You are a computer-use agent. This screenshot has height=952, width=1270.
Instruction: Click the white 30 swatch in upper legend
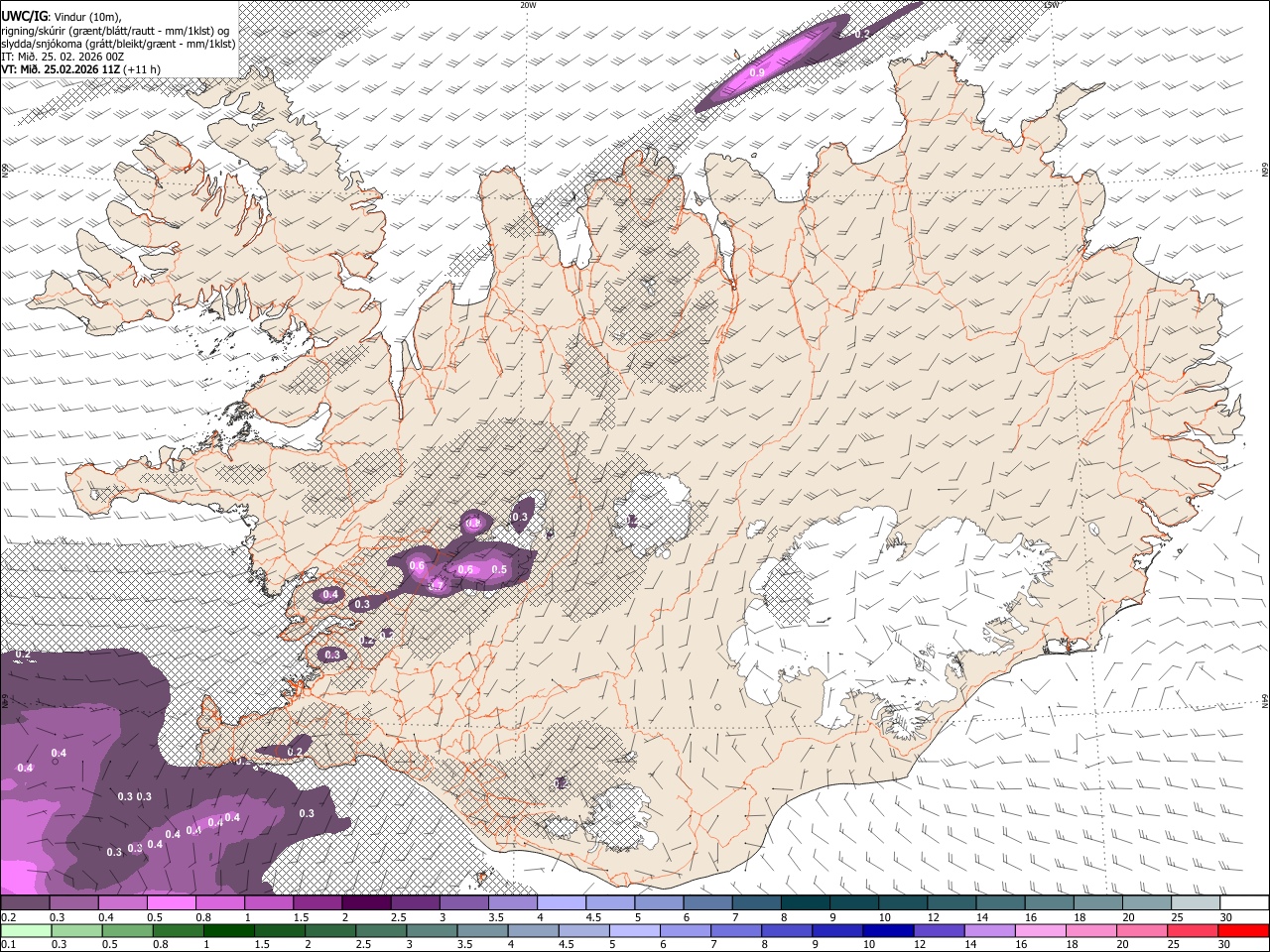point(1244,903)
